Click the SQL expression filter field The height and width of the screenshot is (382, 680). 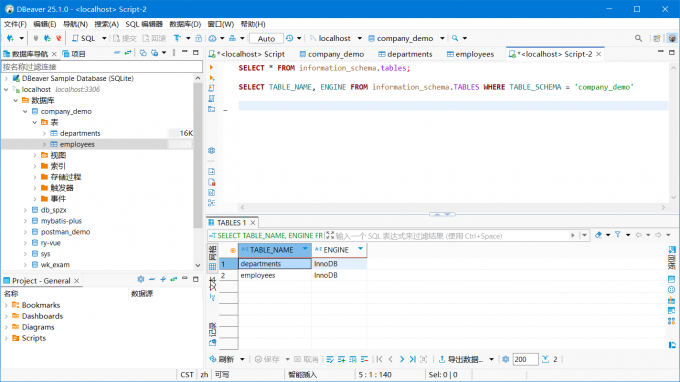[451, 235]
